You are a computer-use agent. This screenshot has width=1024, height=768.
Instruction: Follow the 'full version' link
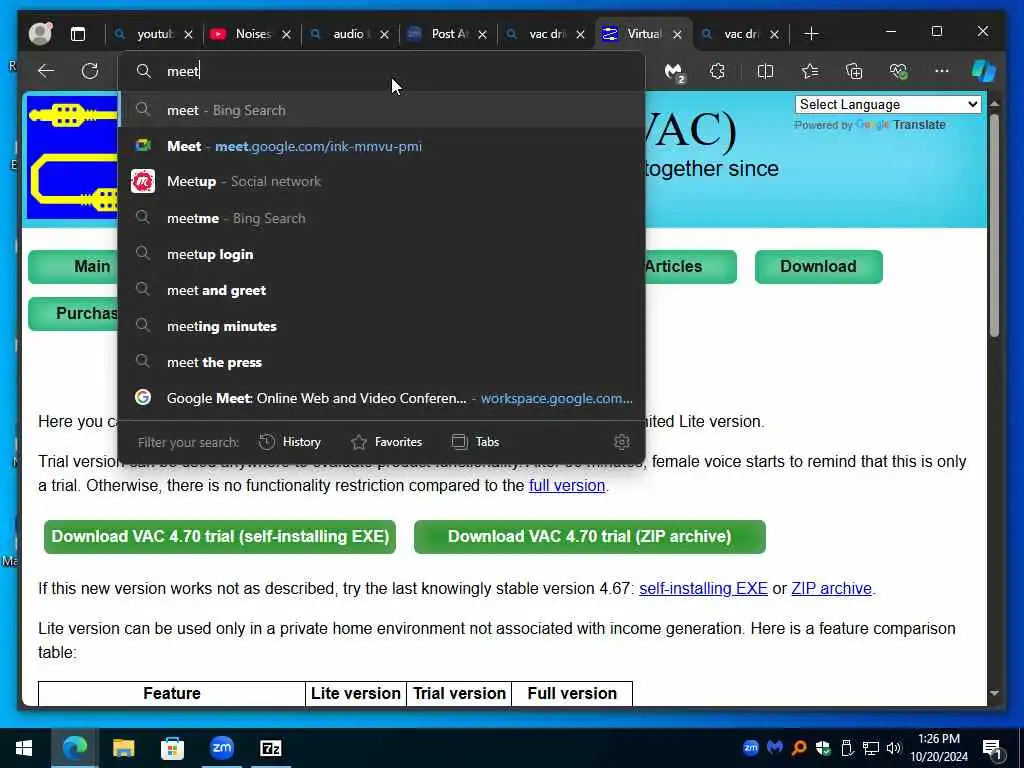(567, 486)
